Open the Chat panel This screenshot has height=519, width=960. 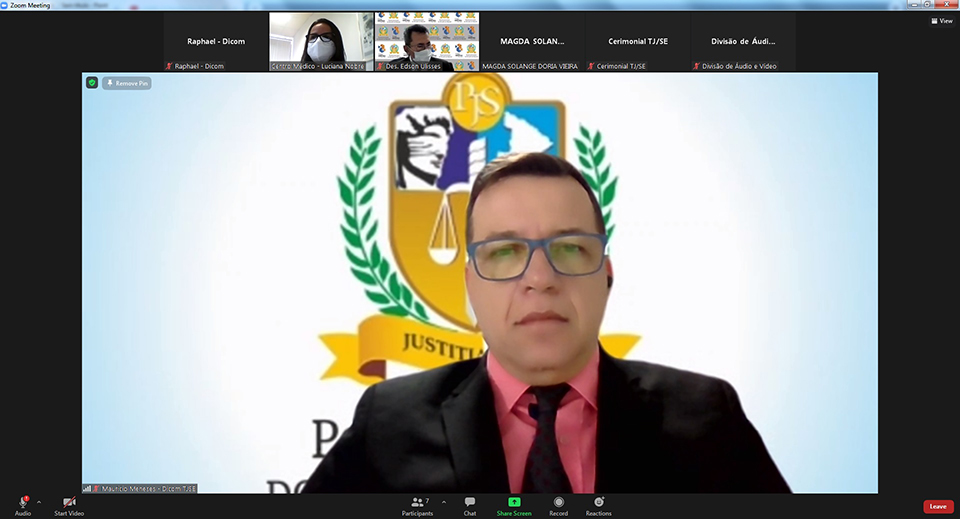tap(470, 502)
